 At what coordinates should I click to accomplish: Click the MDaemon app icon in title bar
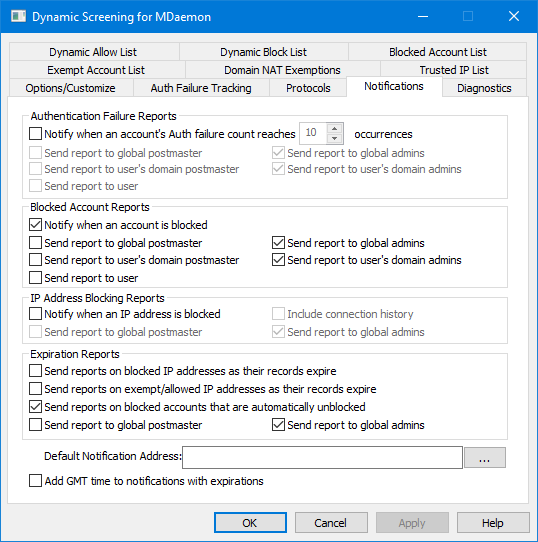[x=18, y=16]
